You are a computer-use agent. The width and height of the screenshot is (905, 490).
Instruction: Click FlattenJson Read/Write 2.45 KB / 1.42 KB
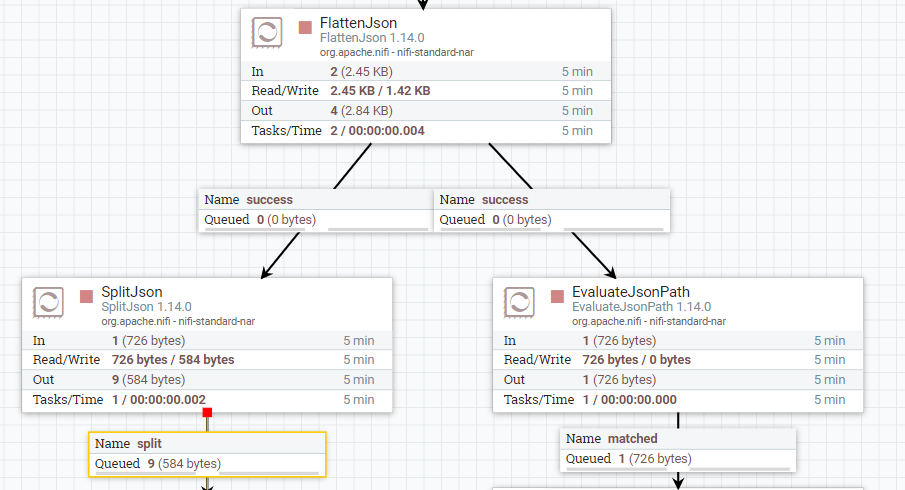click(380, 91)
